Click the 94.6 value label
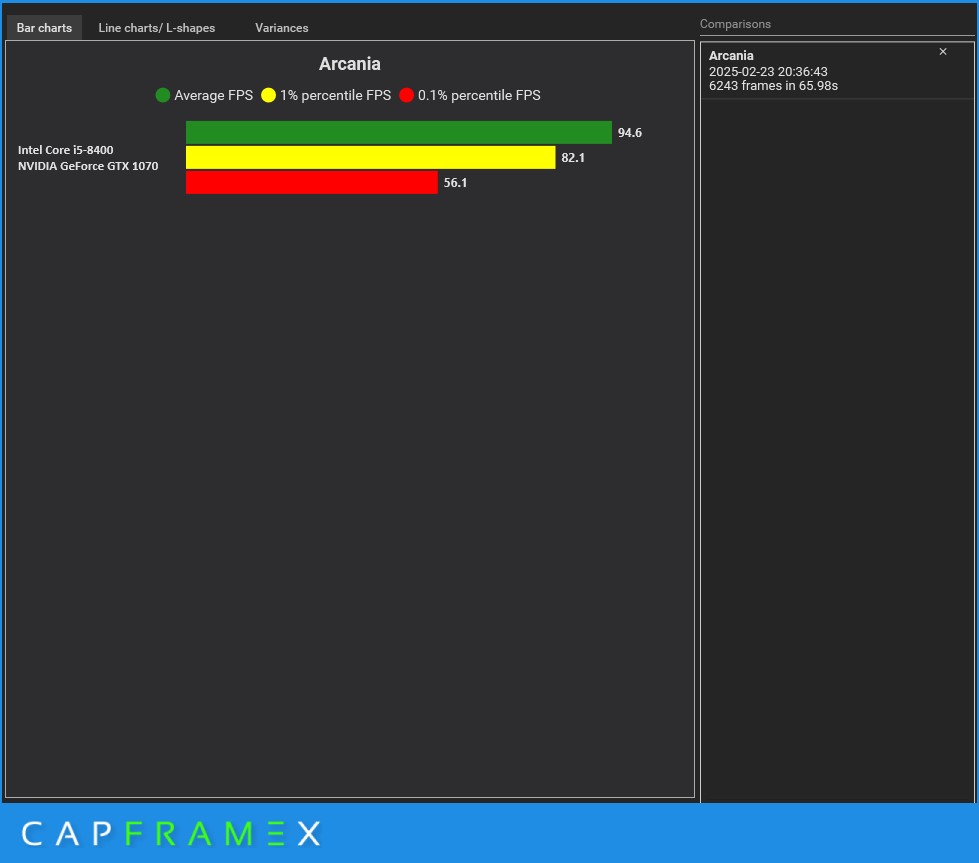This screenshot has width=979, height=863. [629, 132]
